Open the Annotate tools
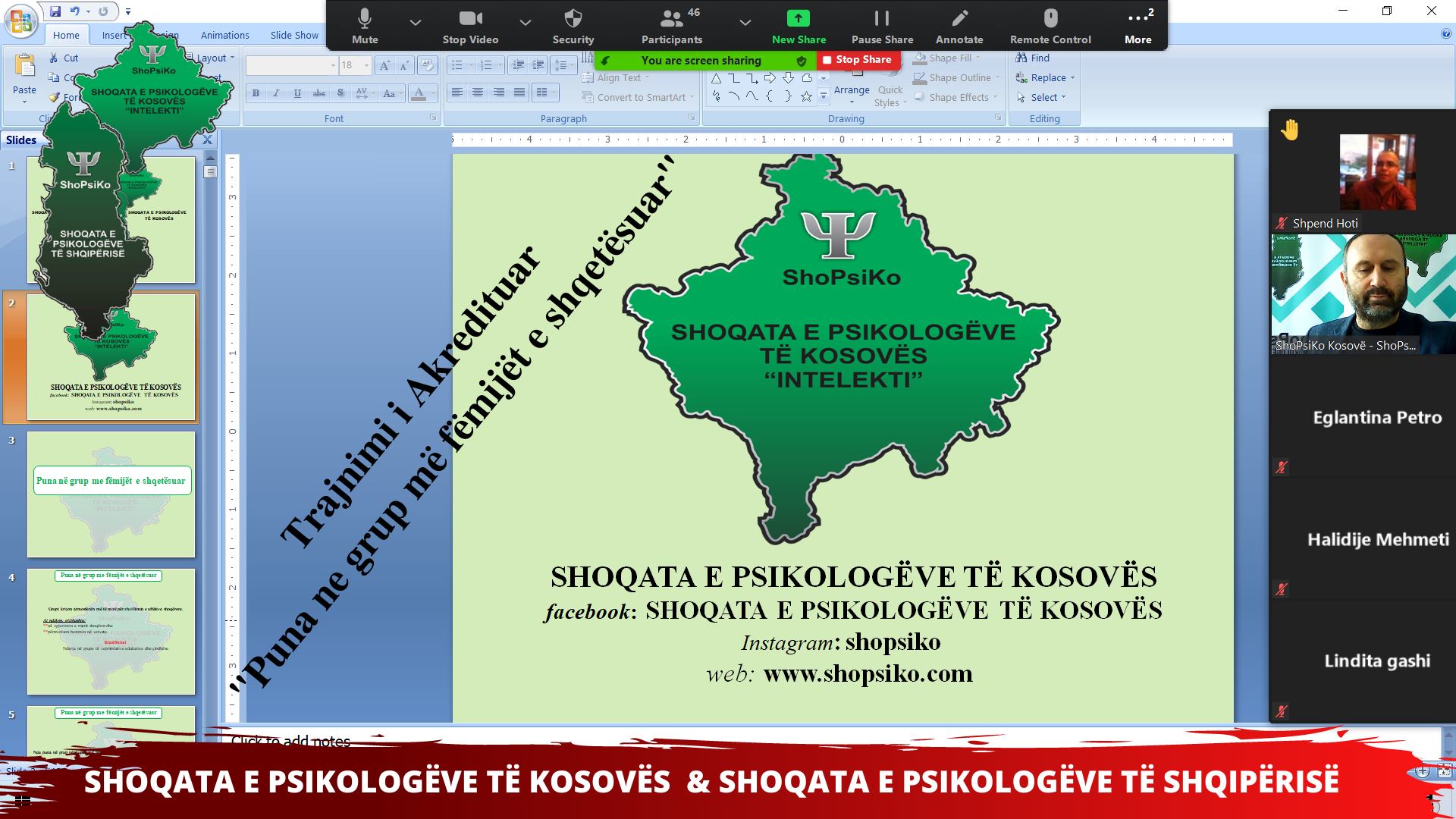This screenshot has height=819, width=1456. (x=959, y=26)
